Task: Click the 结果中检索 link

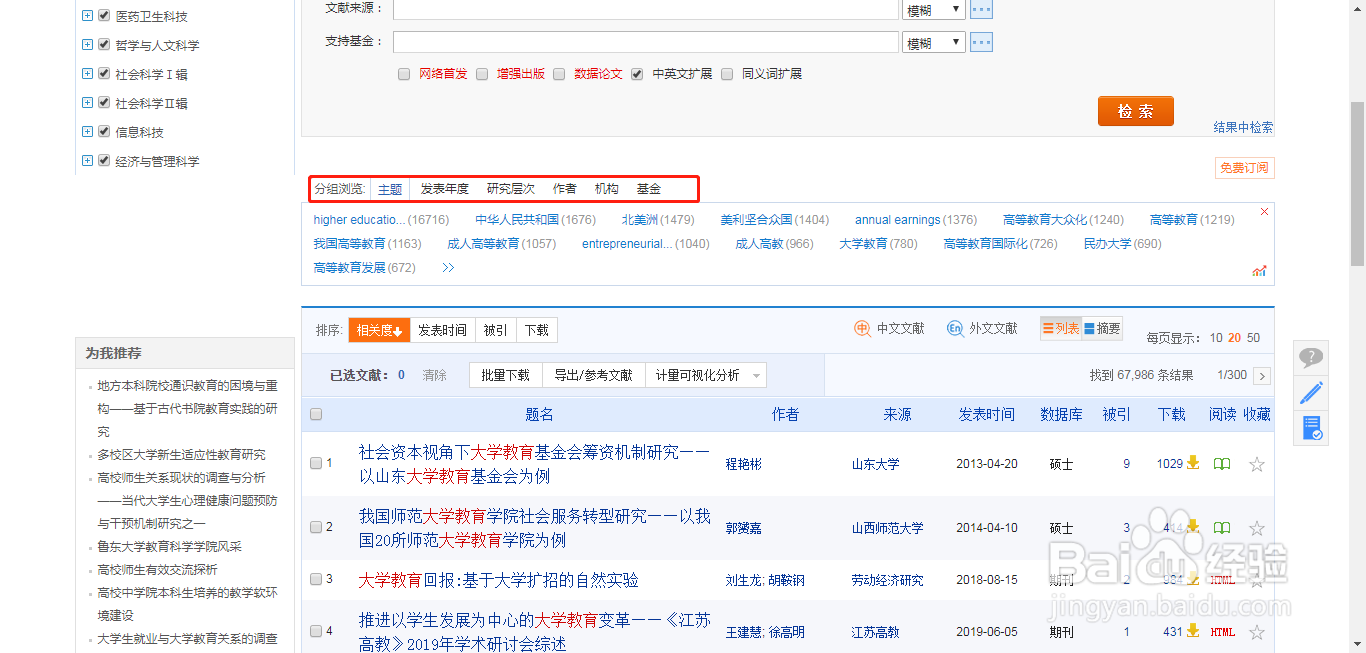Action: (1244, 127)
